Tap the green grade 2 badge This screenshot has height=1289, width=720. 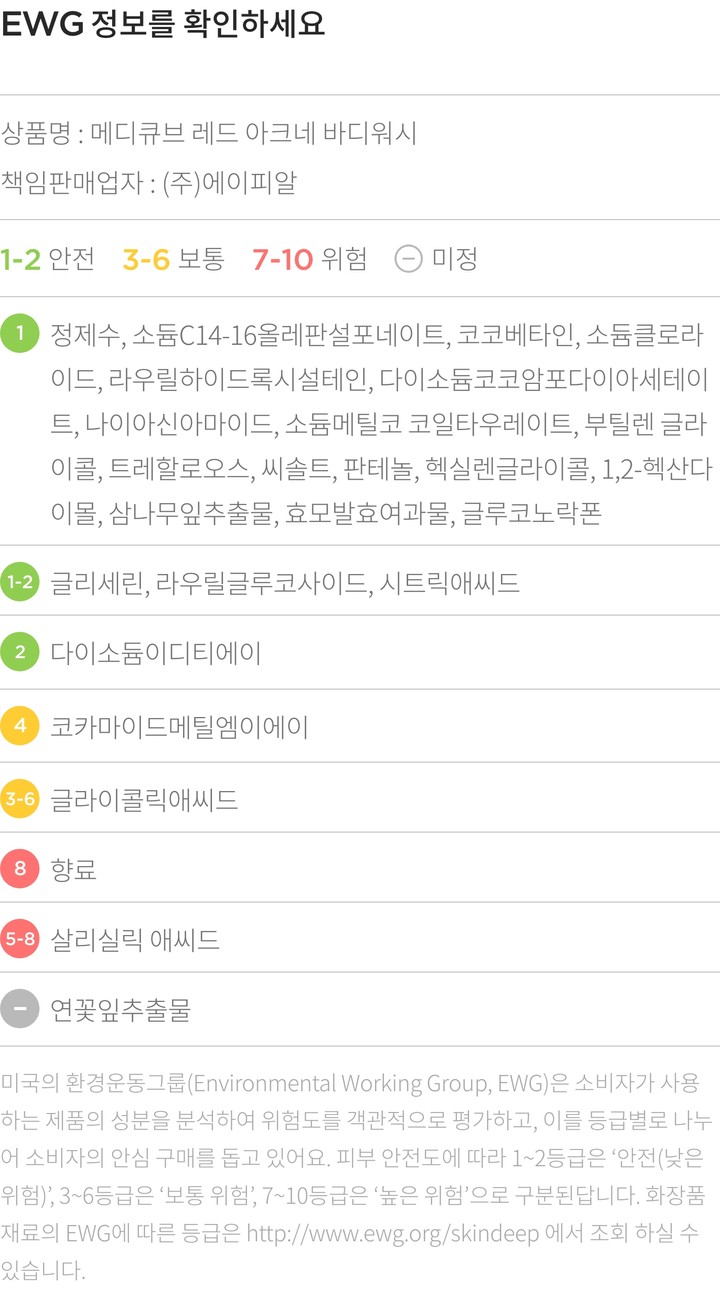tap(20, 653)
